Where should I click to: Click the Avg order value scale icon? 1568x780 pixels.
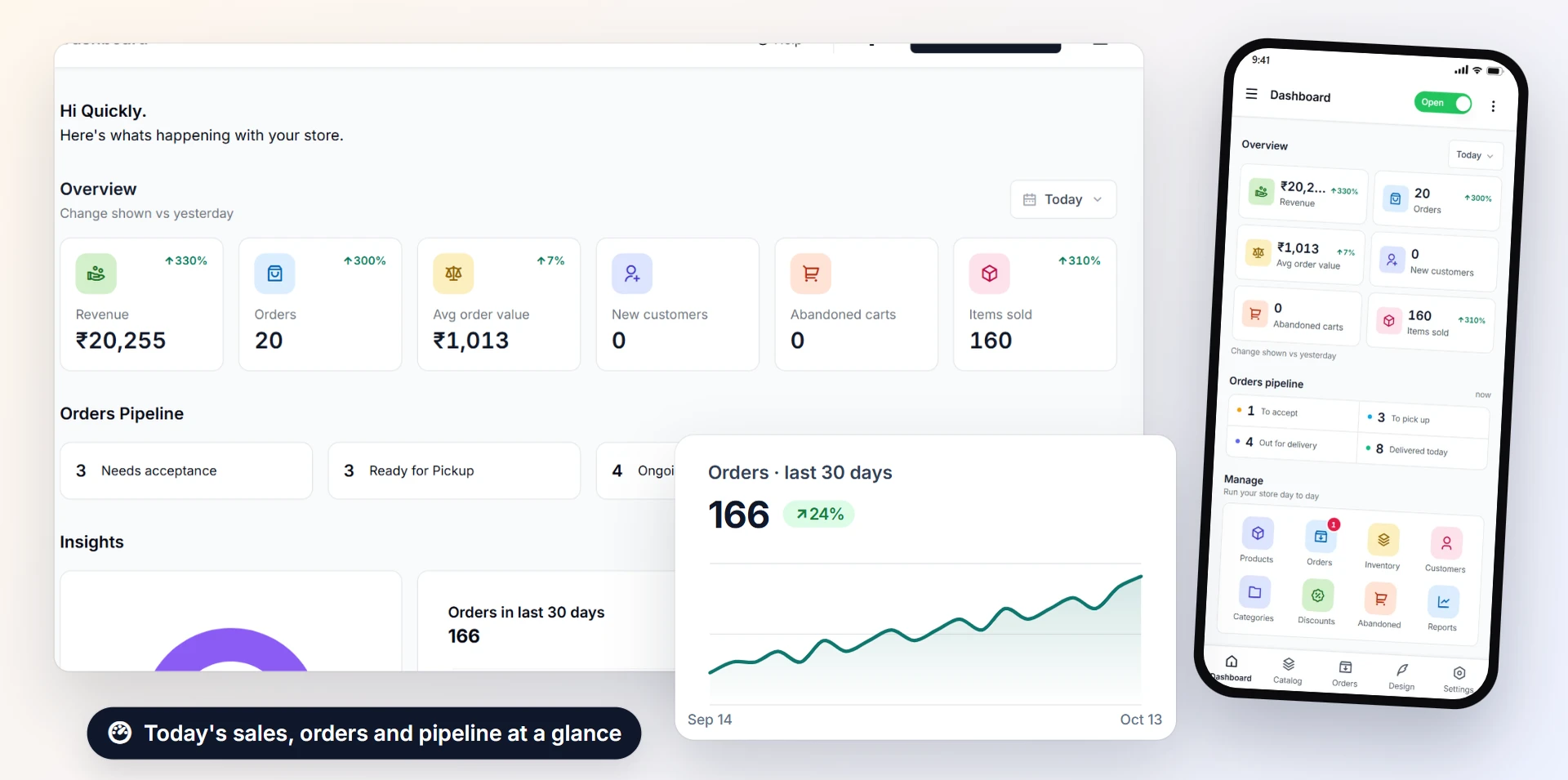click(x=453, y=274)
